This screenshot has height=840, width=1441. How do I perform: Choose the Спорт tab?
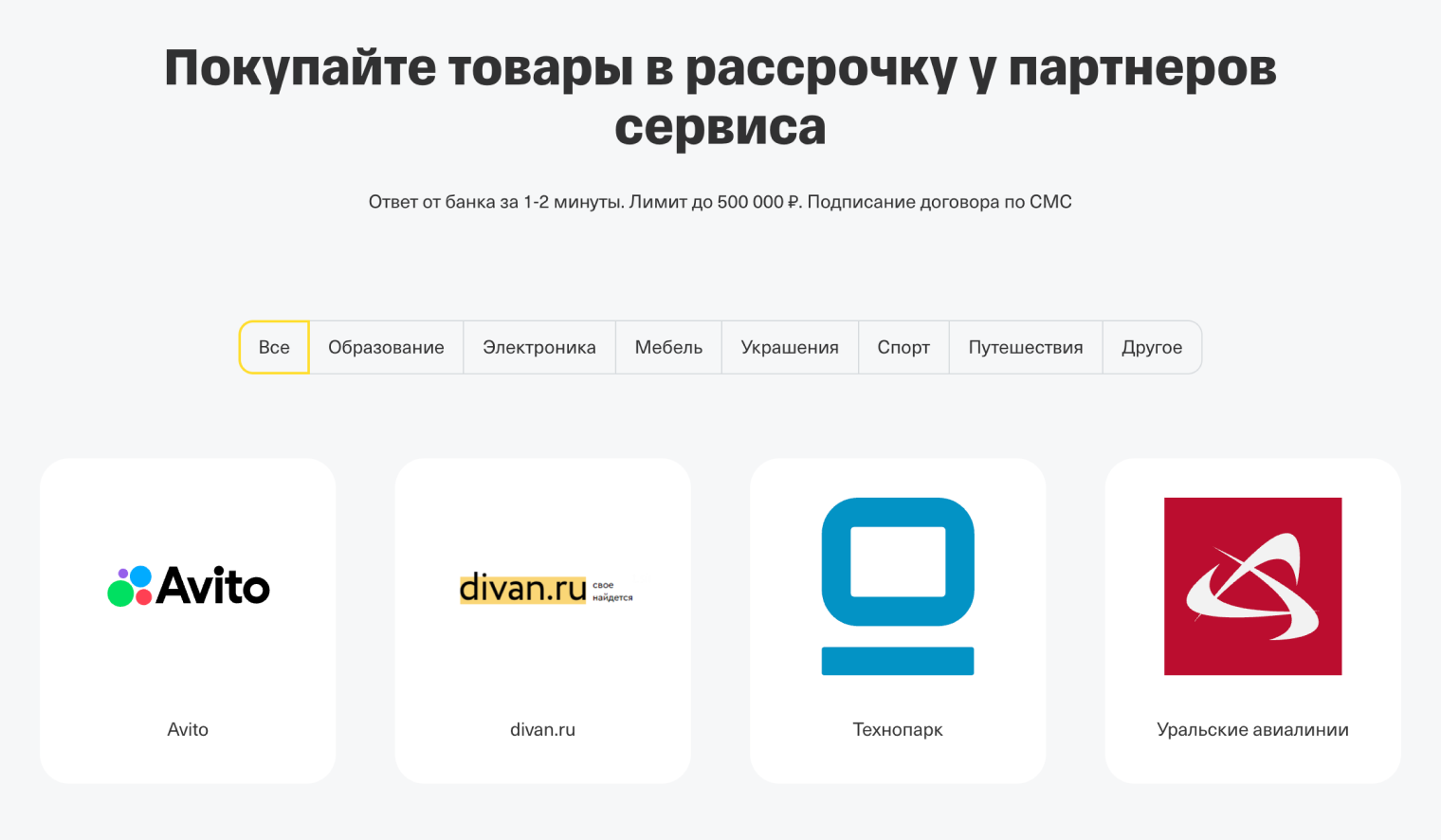pos(903,347)
